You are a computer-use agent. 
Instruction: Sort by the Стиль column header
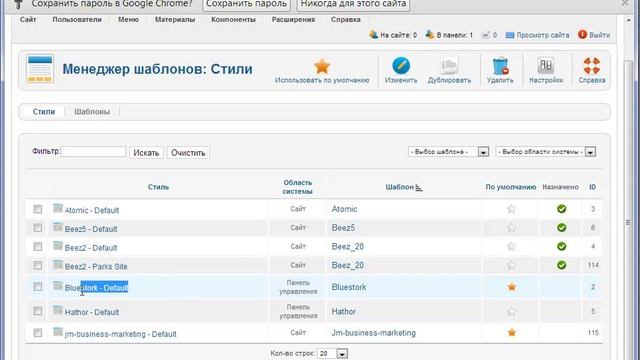coord(158,187)
